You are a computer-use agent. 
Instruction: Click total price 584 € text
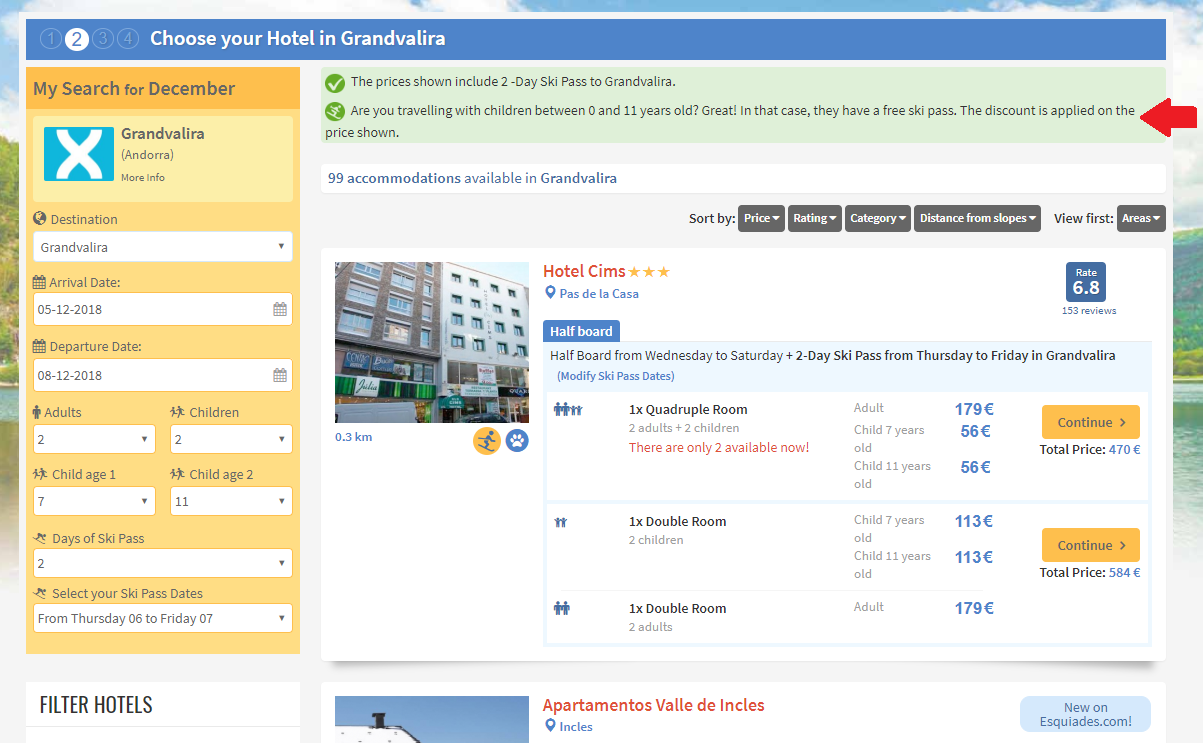pyautogui.click(x=1090, y=573)
